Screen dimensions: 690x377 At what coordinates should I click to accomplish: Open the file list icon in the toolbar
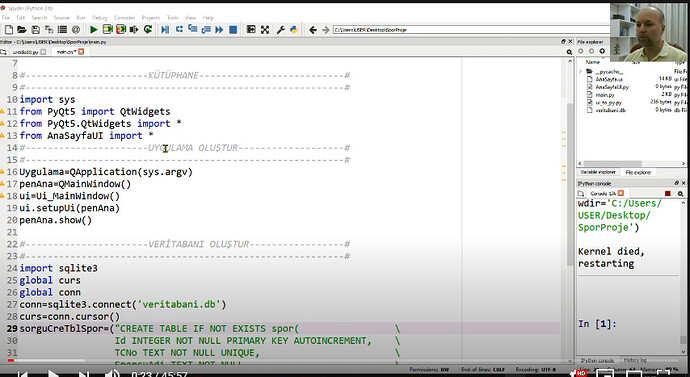coord(62,29)
